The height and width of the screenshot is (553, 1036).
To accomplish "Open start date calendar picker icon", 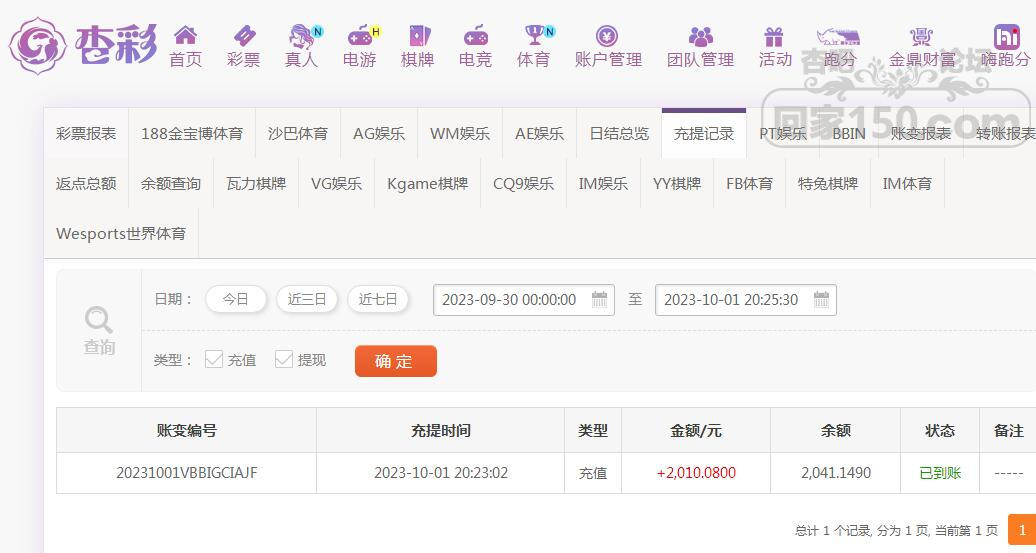I will pos(599,299).
